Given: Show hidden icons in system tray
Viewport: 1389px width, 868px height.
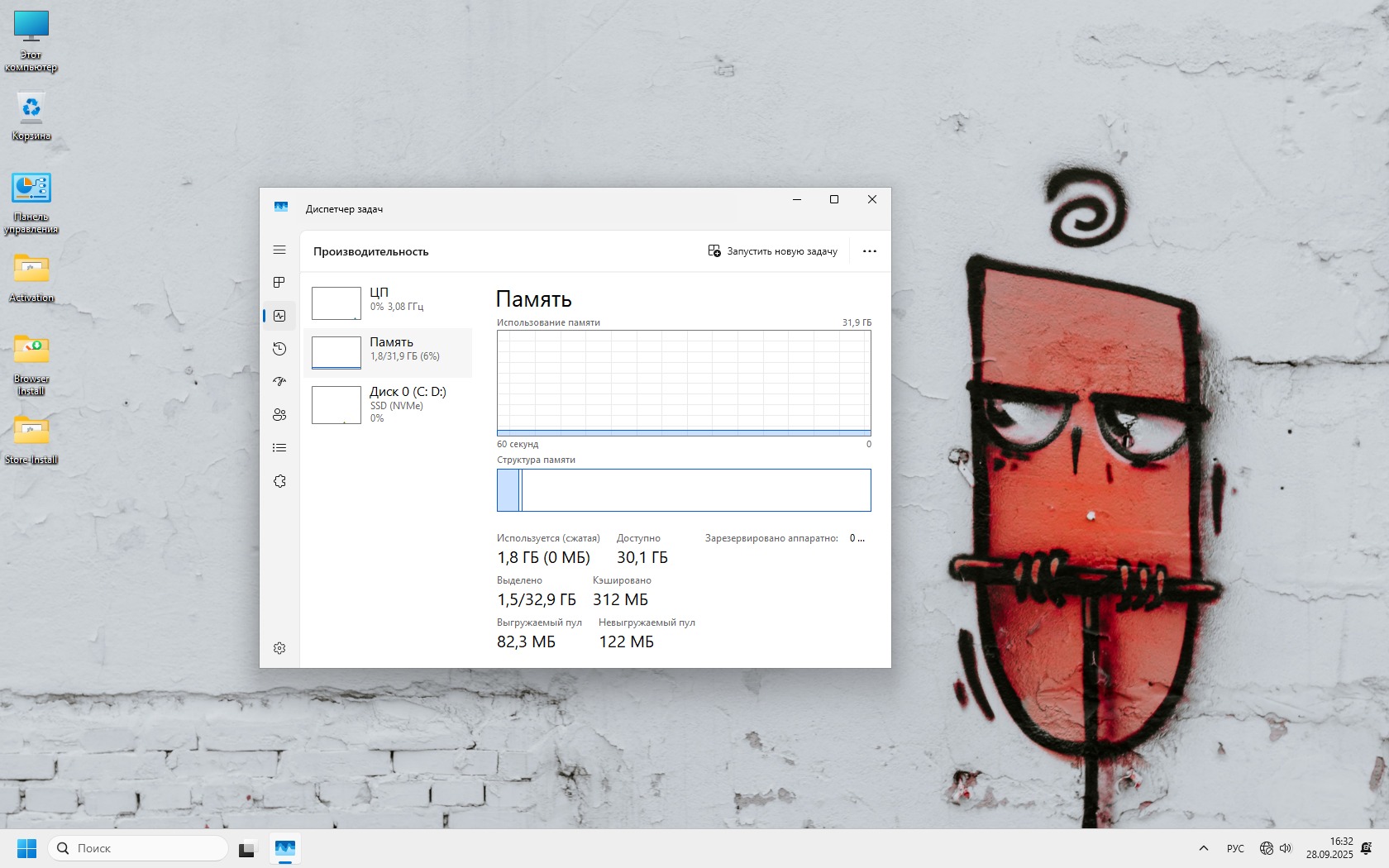Looking at the screenshot, I should (x=1204, y=848).
